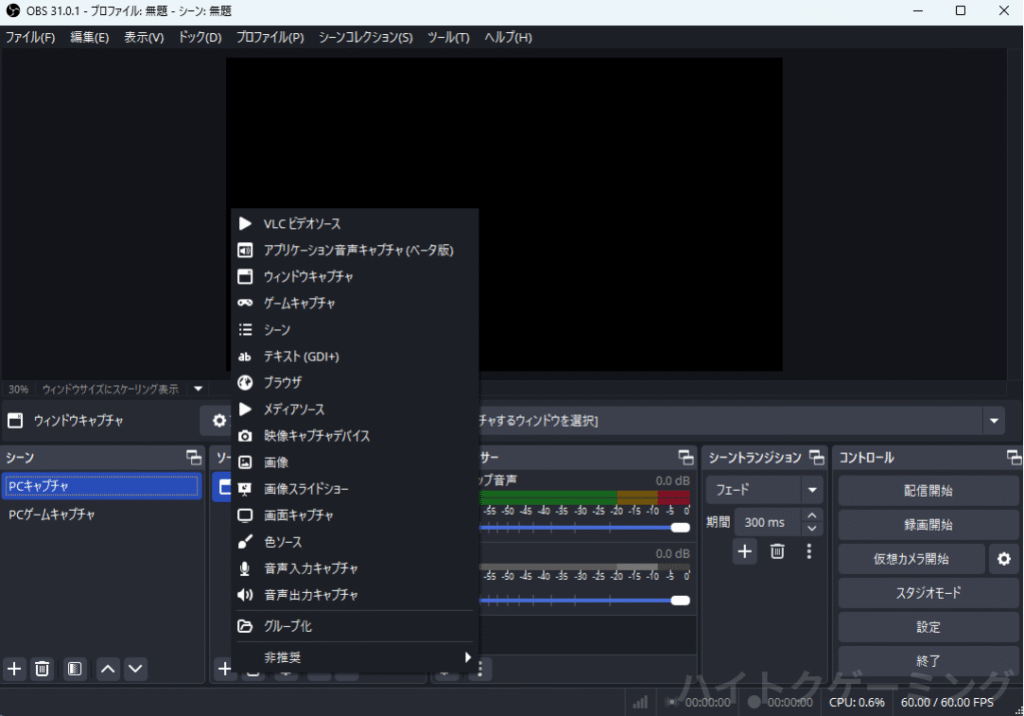Click the 音声出力キャプチャ speaker icon
The height and width of the screenshot is (716, 1024).
[245, 595]
